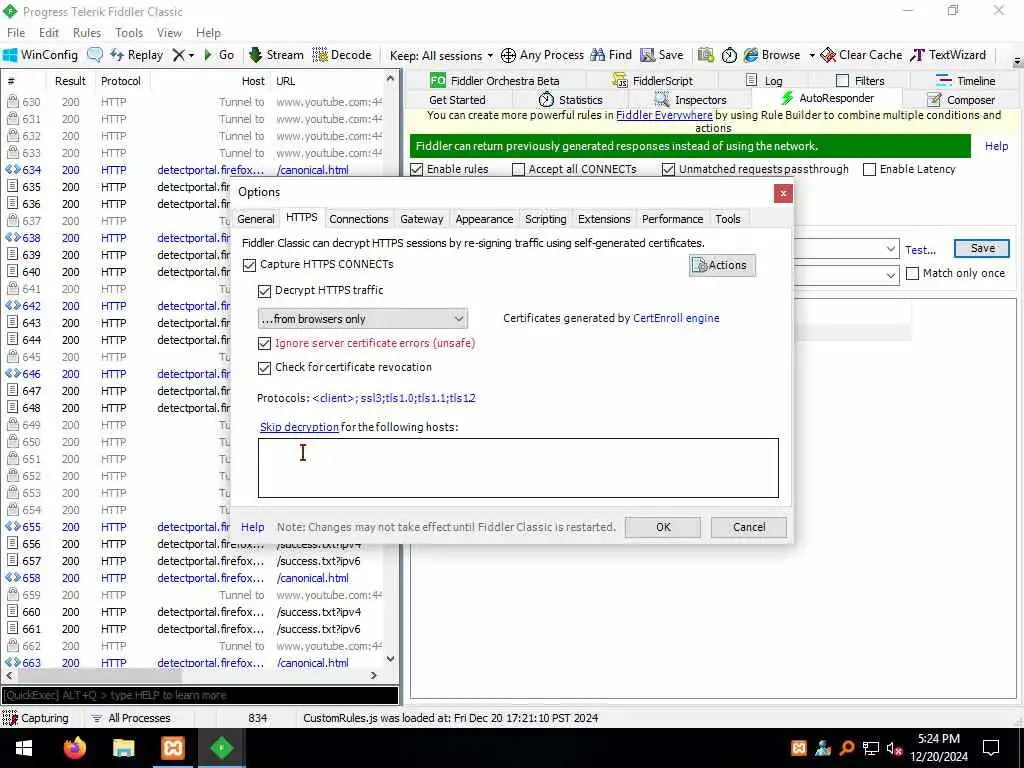Replay selected sessions

tap(137, 55)
